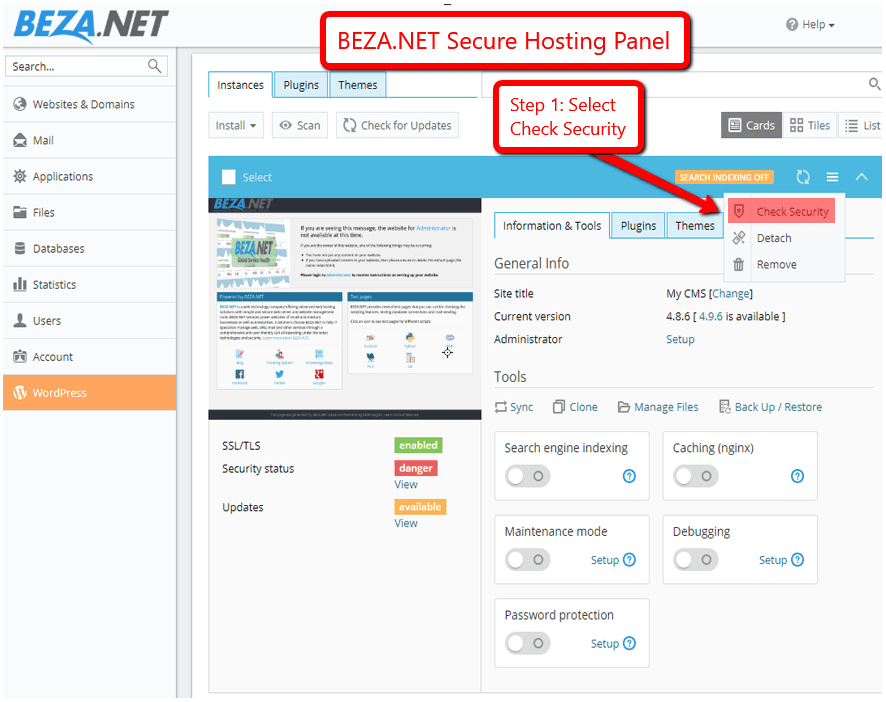Click the Back Up / Restore icon
886x702 pixels.
pyautogui.click(x=724, y=406)
